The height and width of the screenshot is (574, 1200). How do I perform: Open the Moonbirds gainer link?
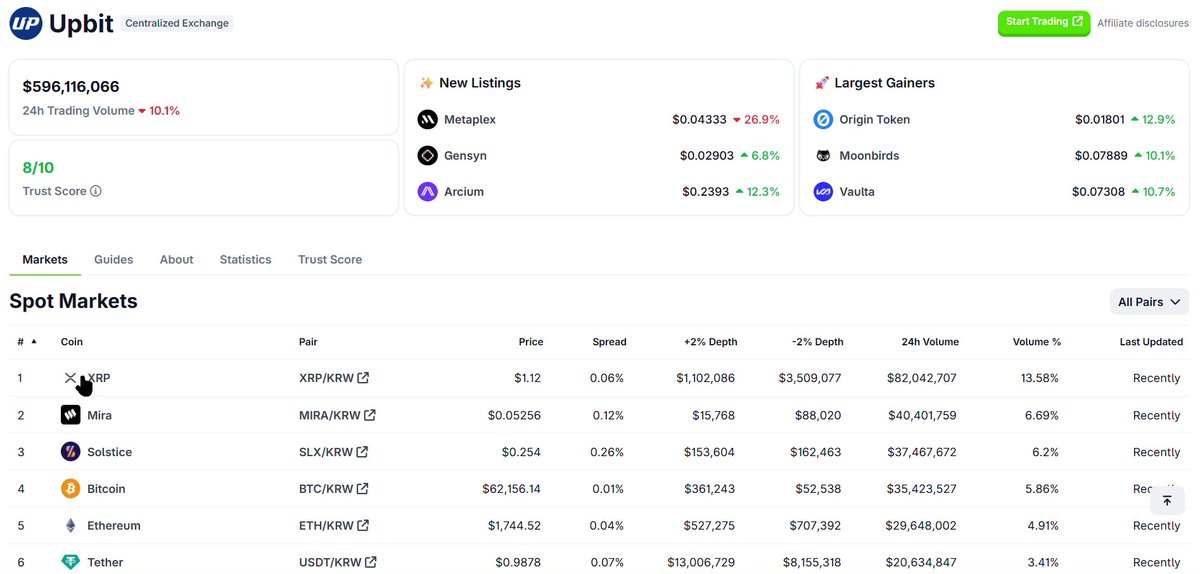869,156
